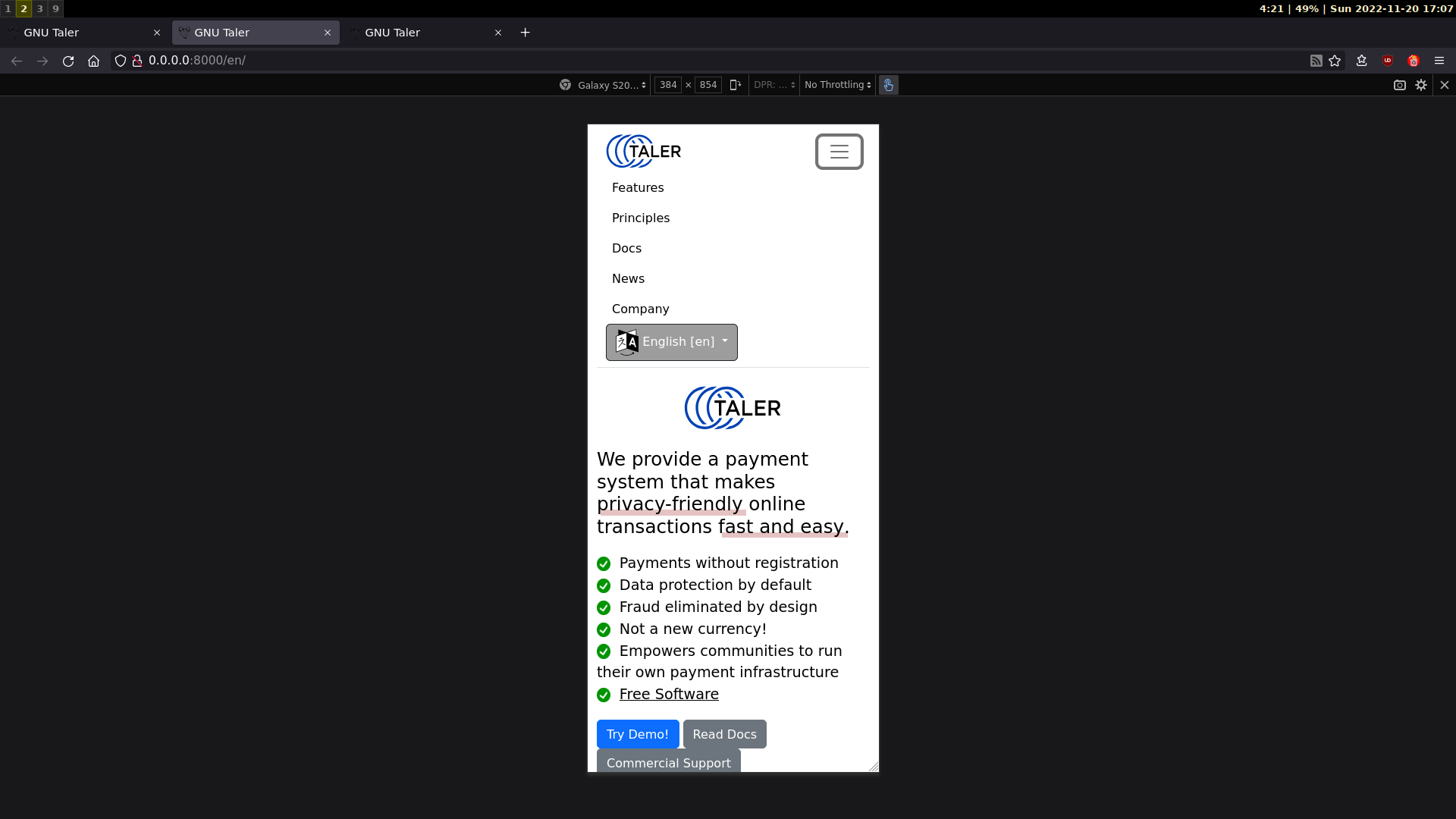Click the viewport width field showing 384
This screenshot has width=1456, height=819.
click(667, 85)
